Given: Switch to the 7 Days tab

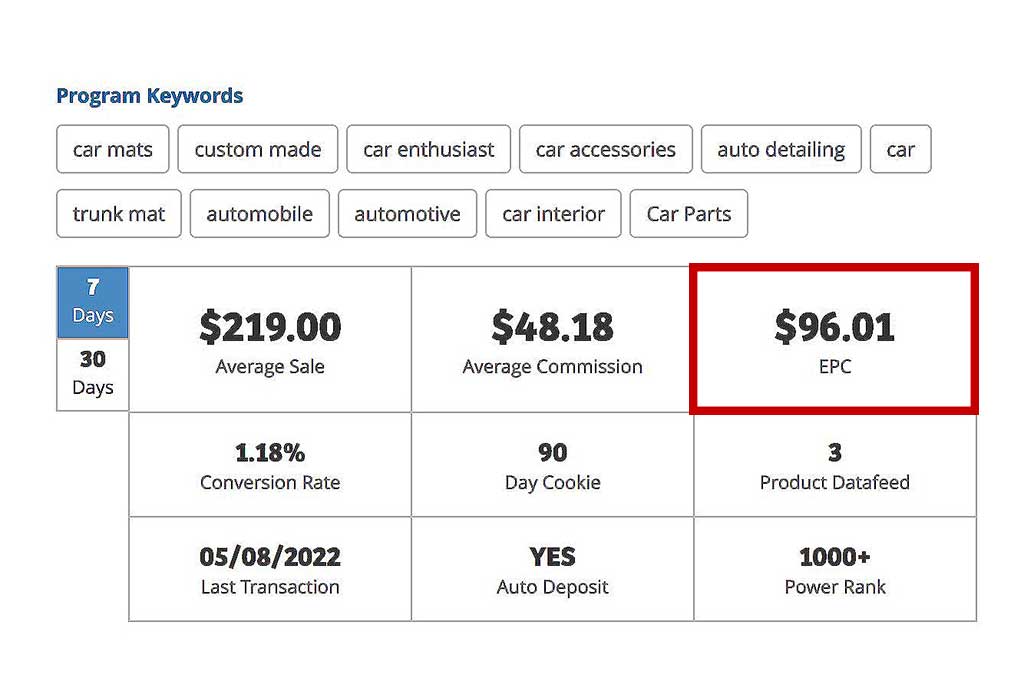Looking at the screenshot, I should coord(93,302).
